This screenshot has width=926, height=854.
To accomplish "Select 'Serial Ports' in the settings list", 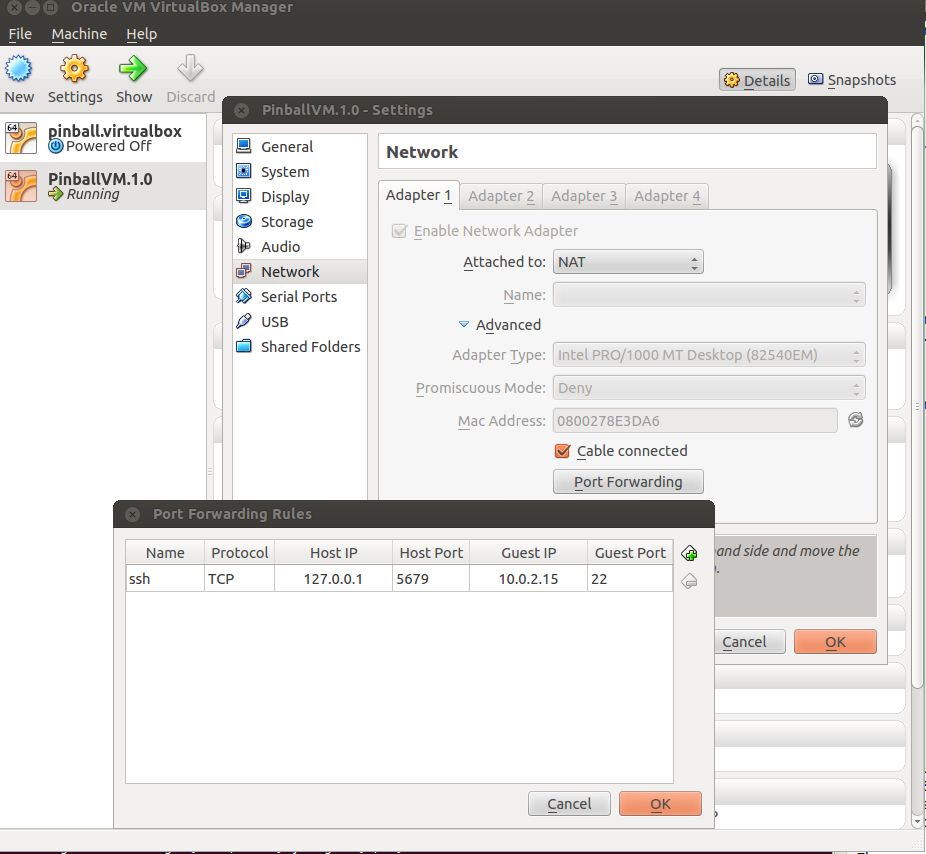I will [x=299, y=296].
